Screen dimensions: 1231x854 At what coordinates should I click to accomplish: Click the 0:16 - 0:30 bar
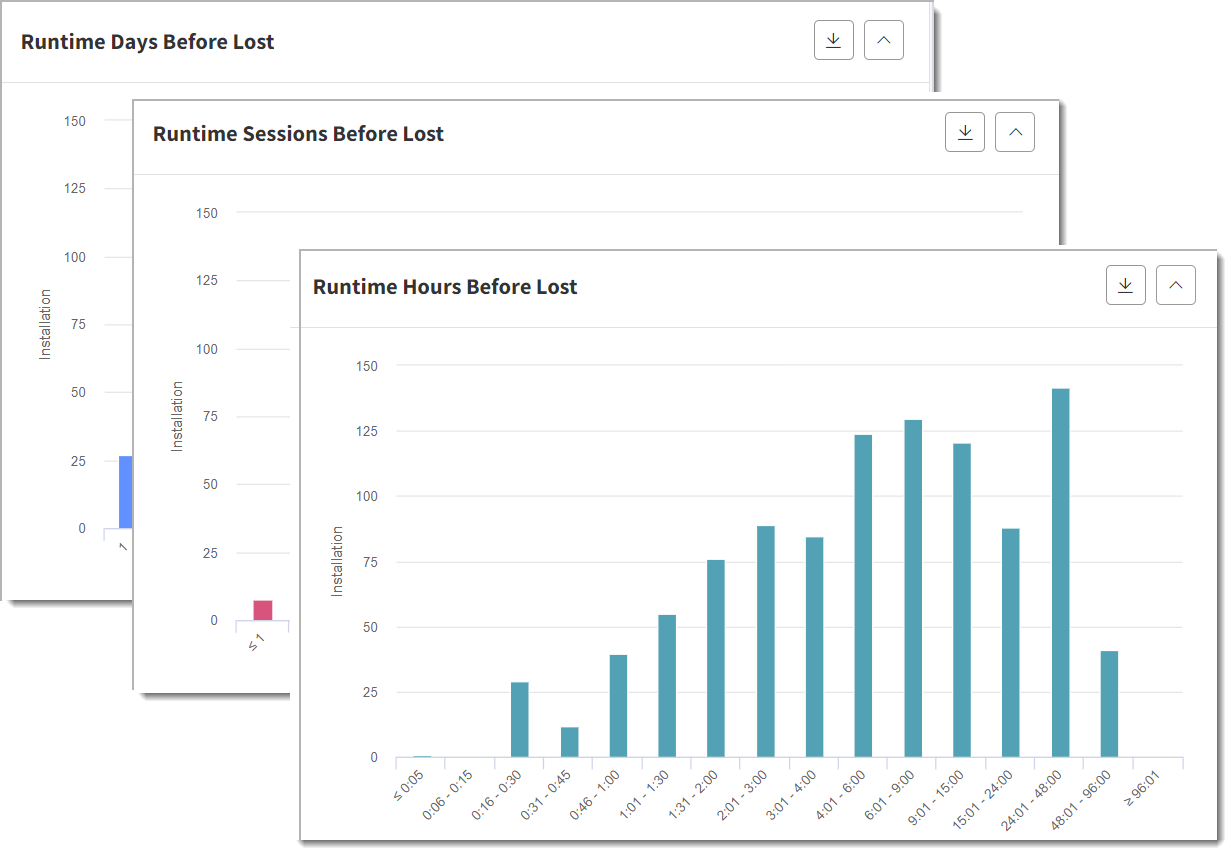519,720
